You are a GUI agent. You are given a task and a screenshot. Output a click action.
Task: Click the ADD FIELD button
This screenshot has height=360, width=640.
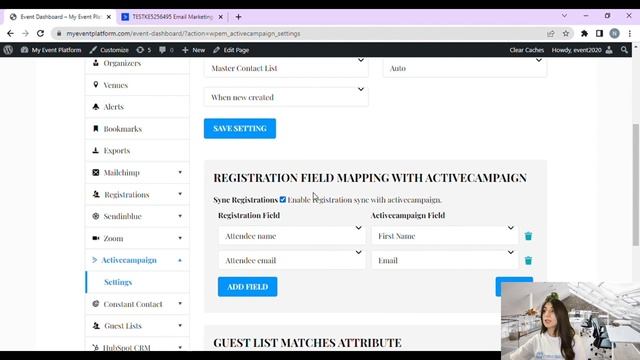pos(247,287)
